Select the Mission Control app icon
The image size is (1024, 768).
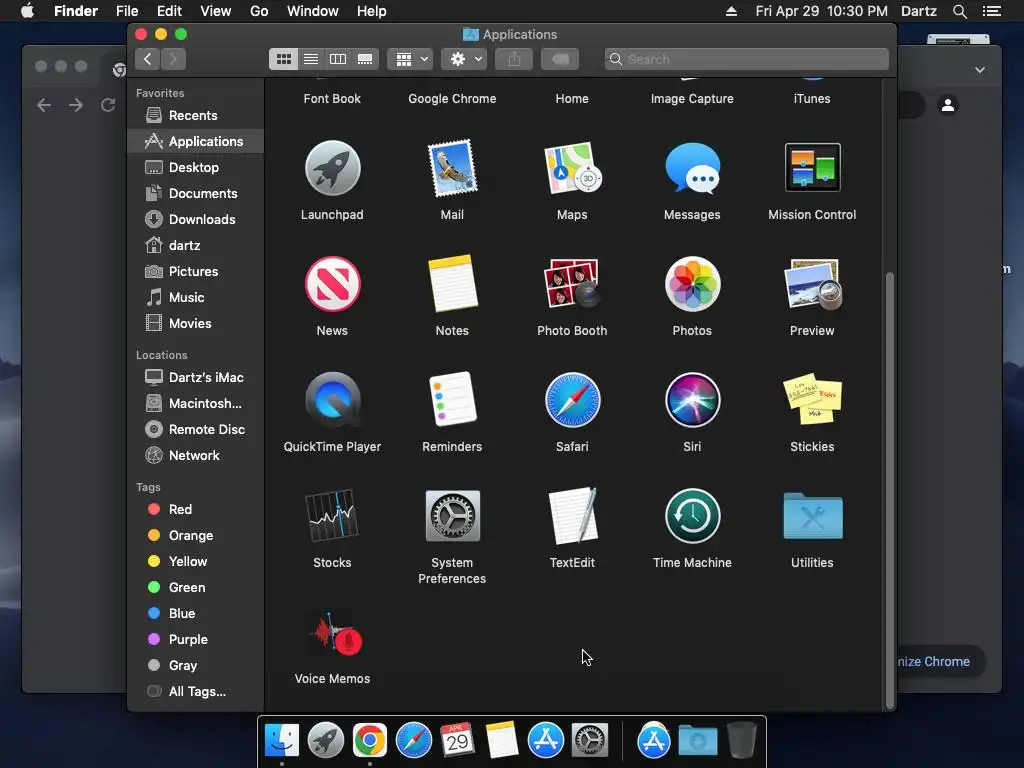coord(812,167)
